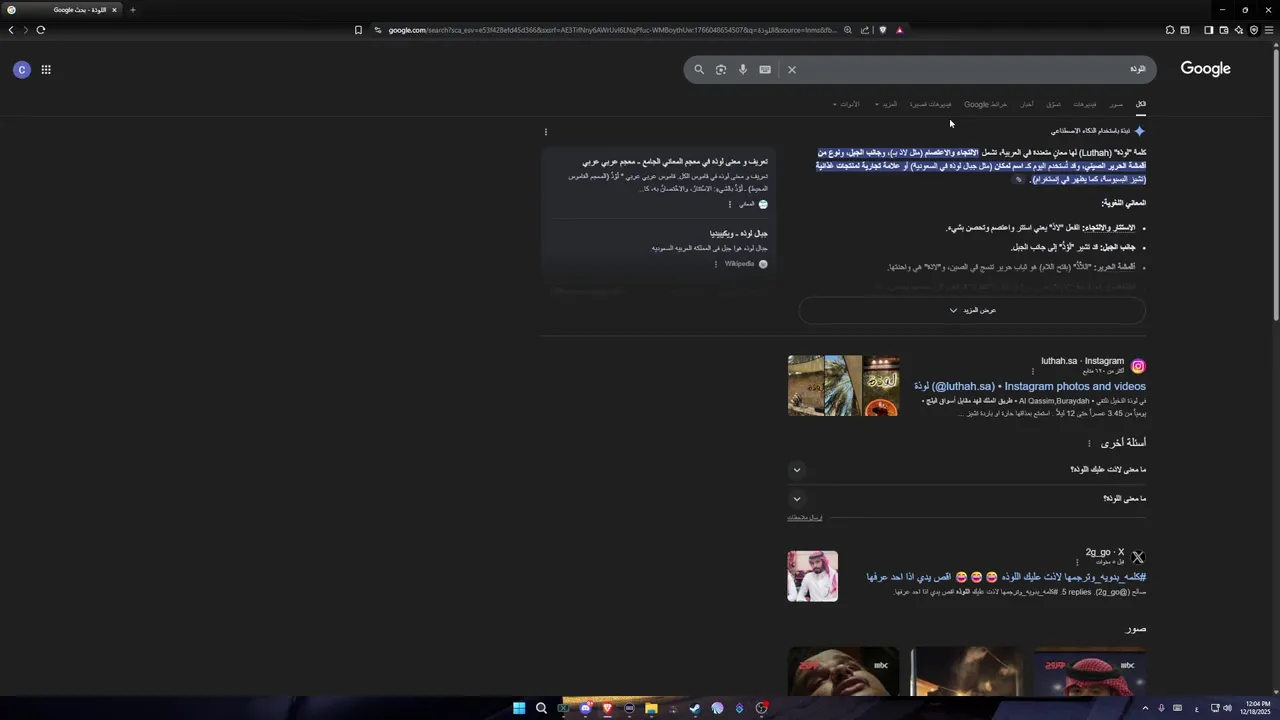
Task: Open Windows taskbar search
Action: point(541,709)
